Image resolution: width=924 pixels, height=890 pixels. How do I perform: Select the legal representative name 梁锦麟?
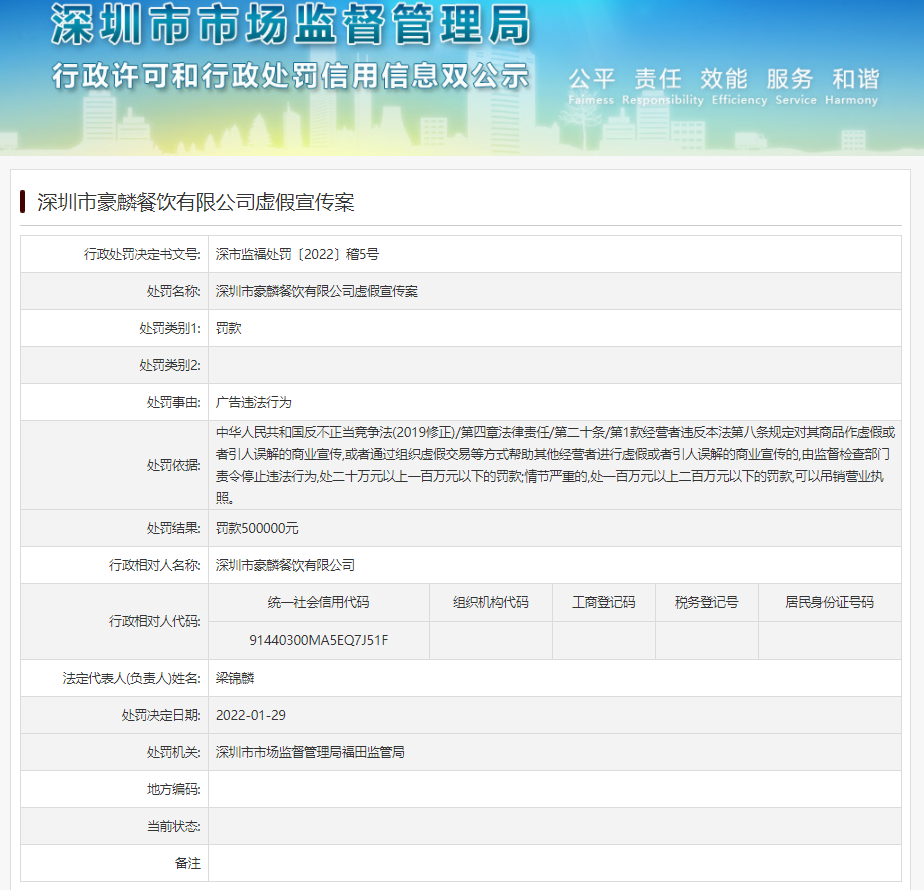coord(236,678)
